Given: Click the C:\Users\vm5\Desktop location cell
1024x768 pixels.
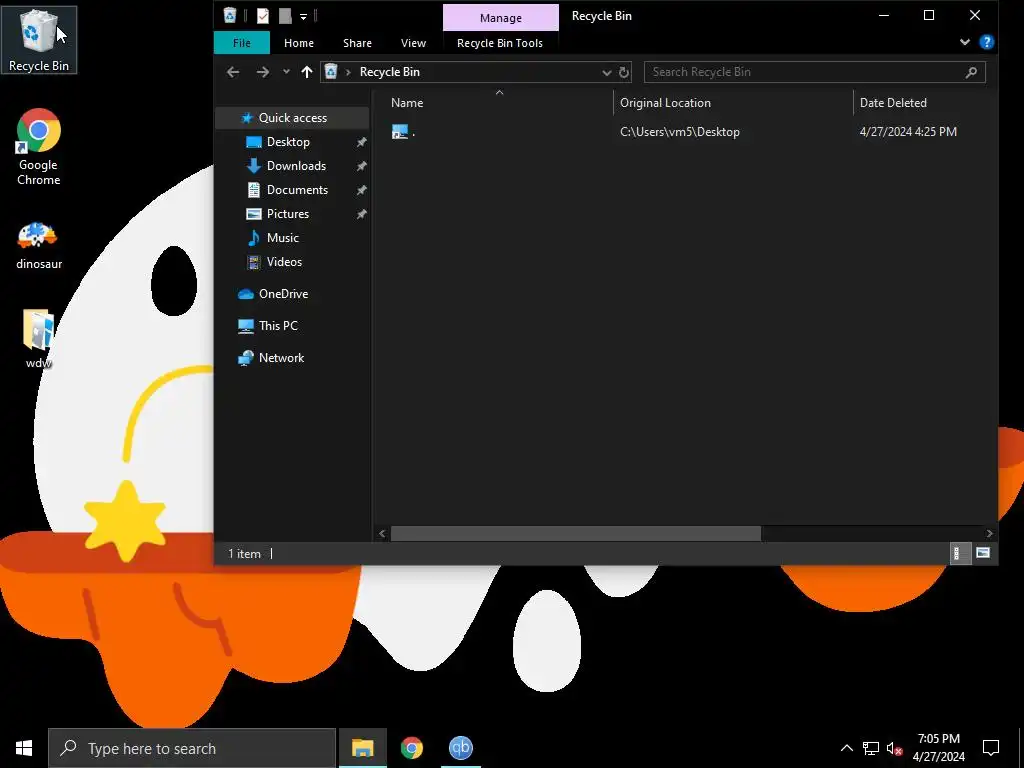Looking at the screenshot, I should coord(680,132).
